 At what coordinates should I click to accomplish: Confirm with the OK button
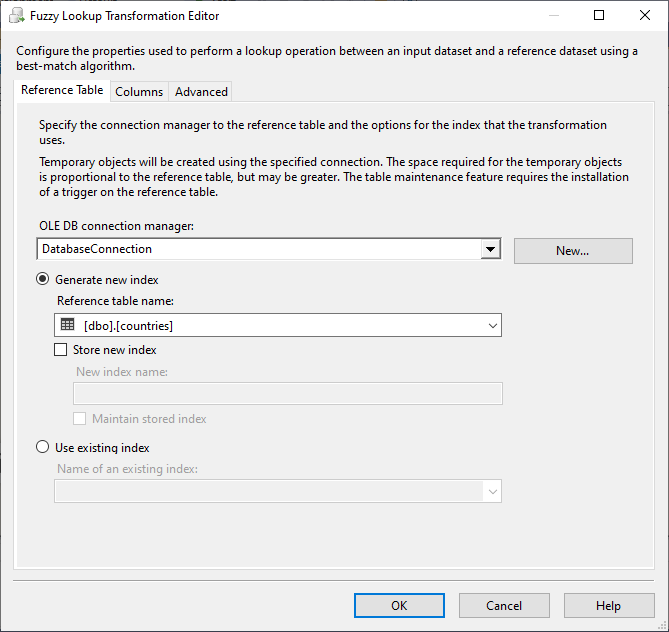click(x=399, y=605)
